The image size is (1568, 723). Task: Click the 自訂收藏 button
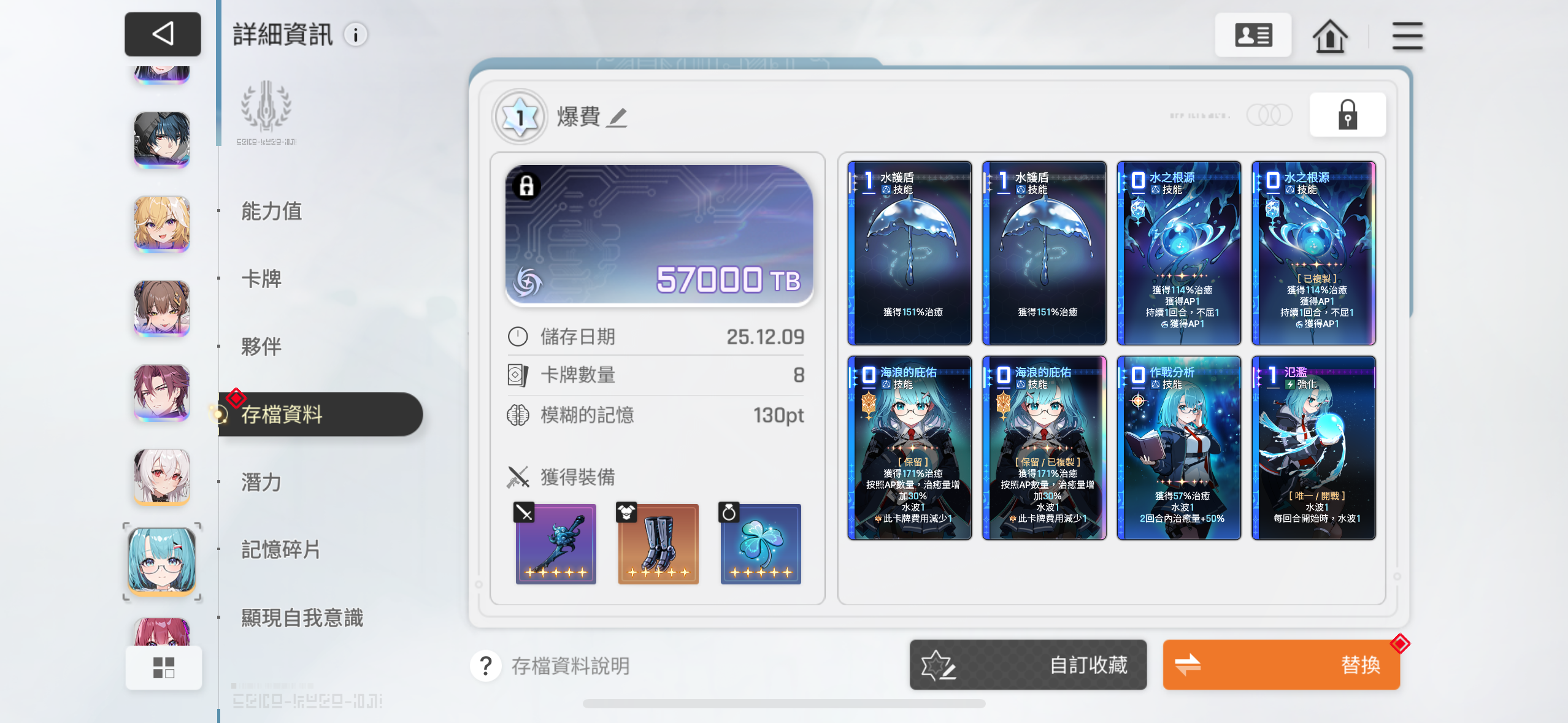tap(1028, 665)
